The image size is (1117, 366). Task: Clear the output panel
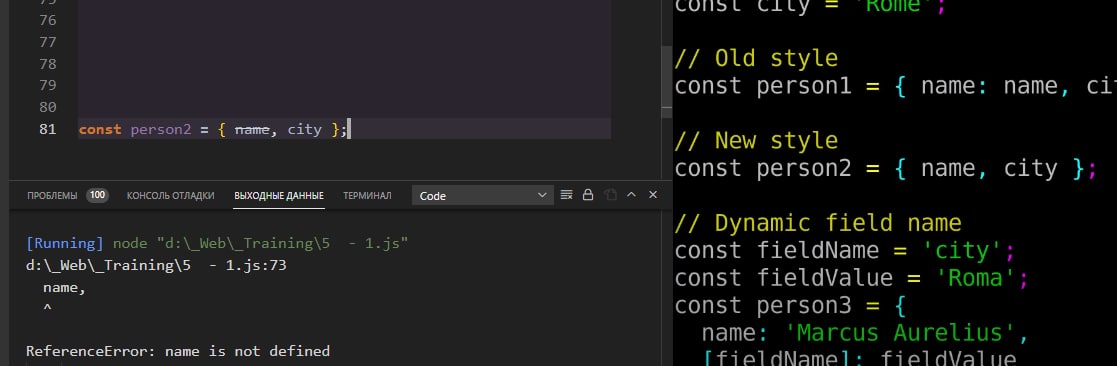tap(566, 194)
